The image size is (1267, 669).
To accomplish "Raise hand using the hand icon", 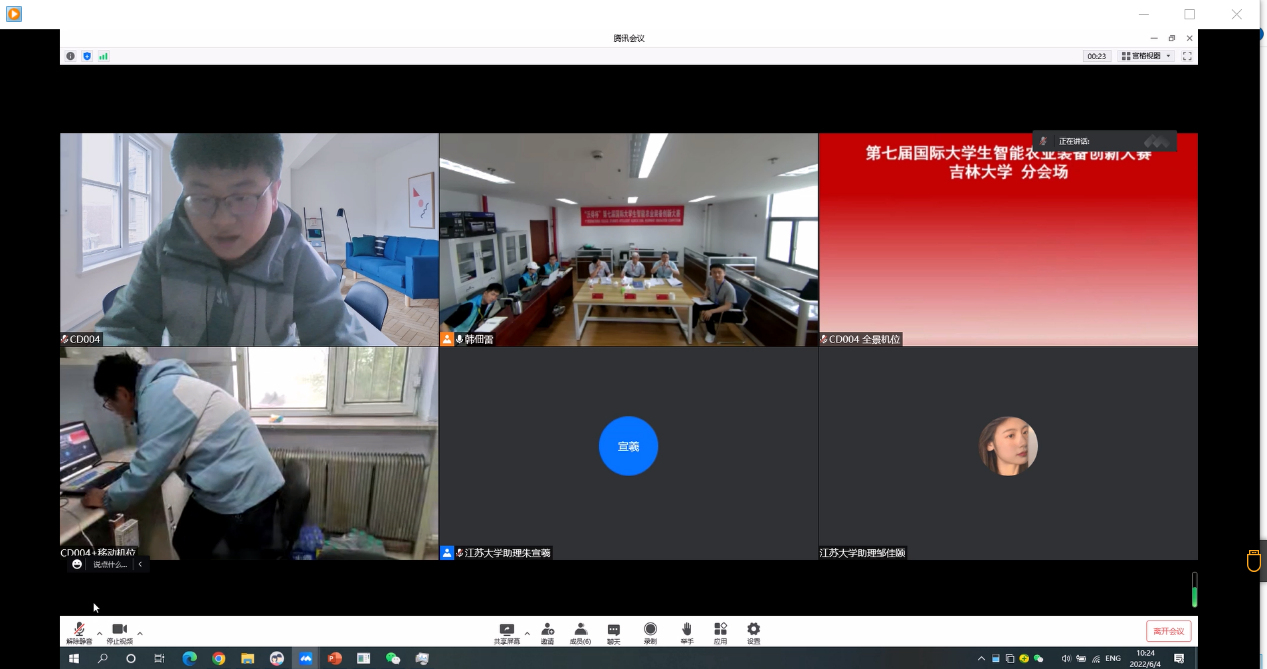I will click(x=686, y=630).
